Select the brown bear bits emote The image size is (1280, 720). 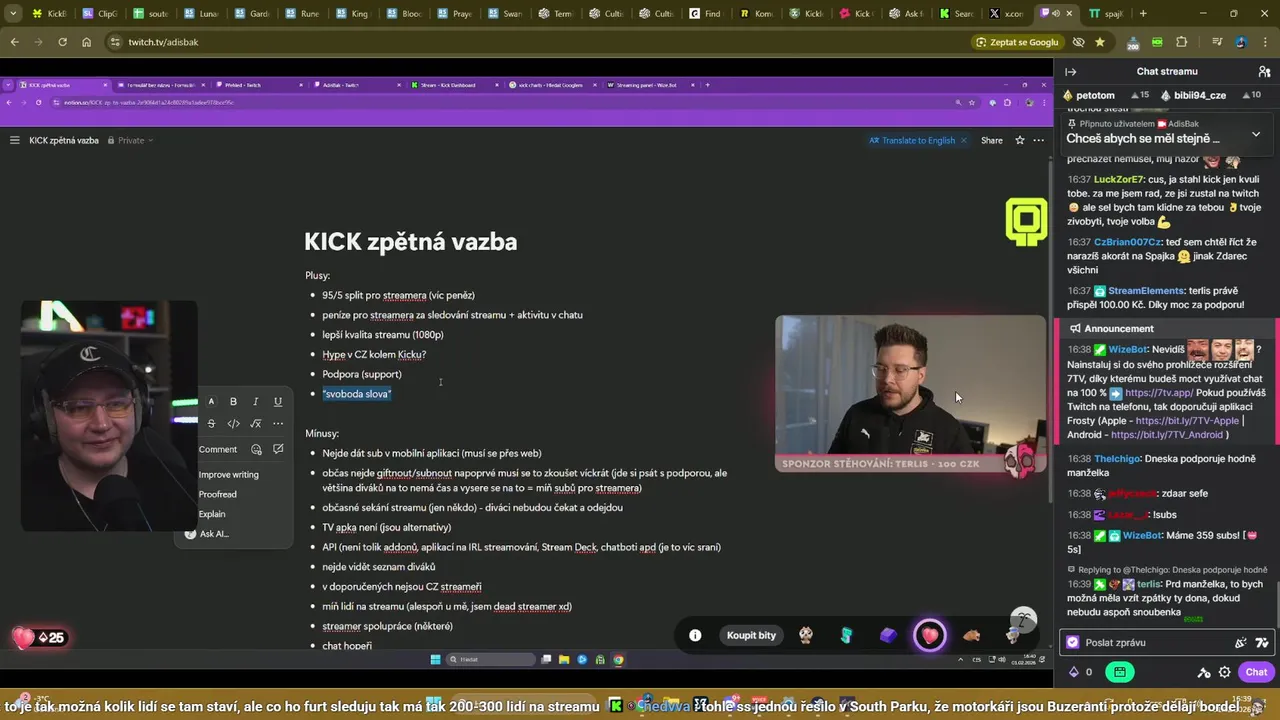pos(971,635)
